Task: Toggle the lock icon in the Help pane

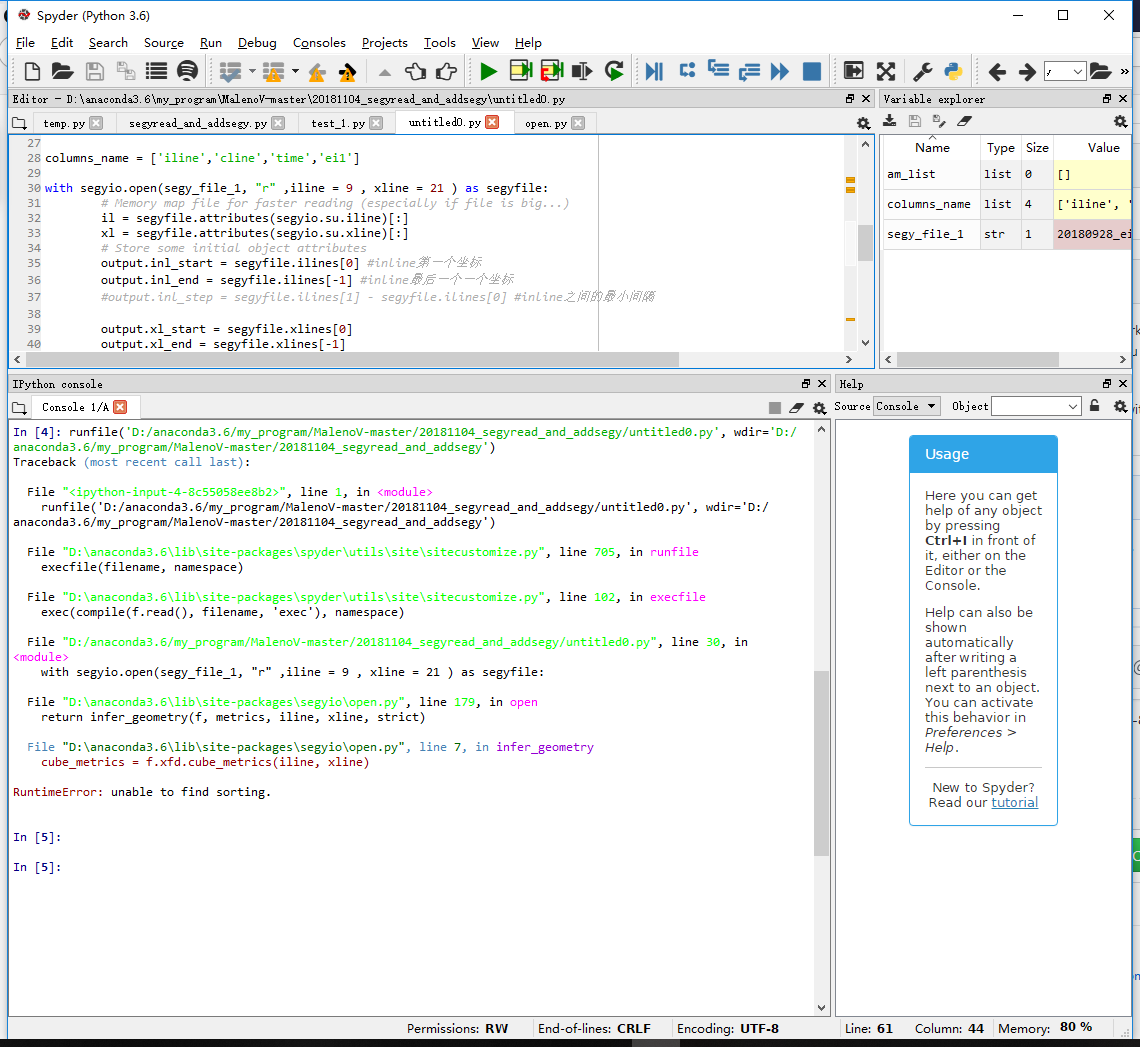Action: pyautogui.click(x=1096, y=406)
